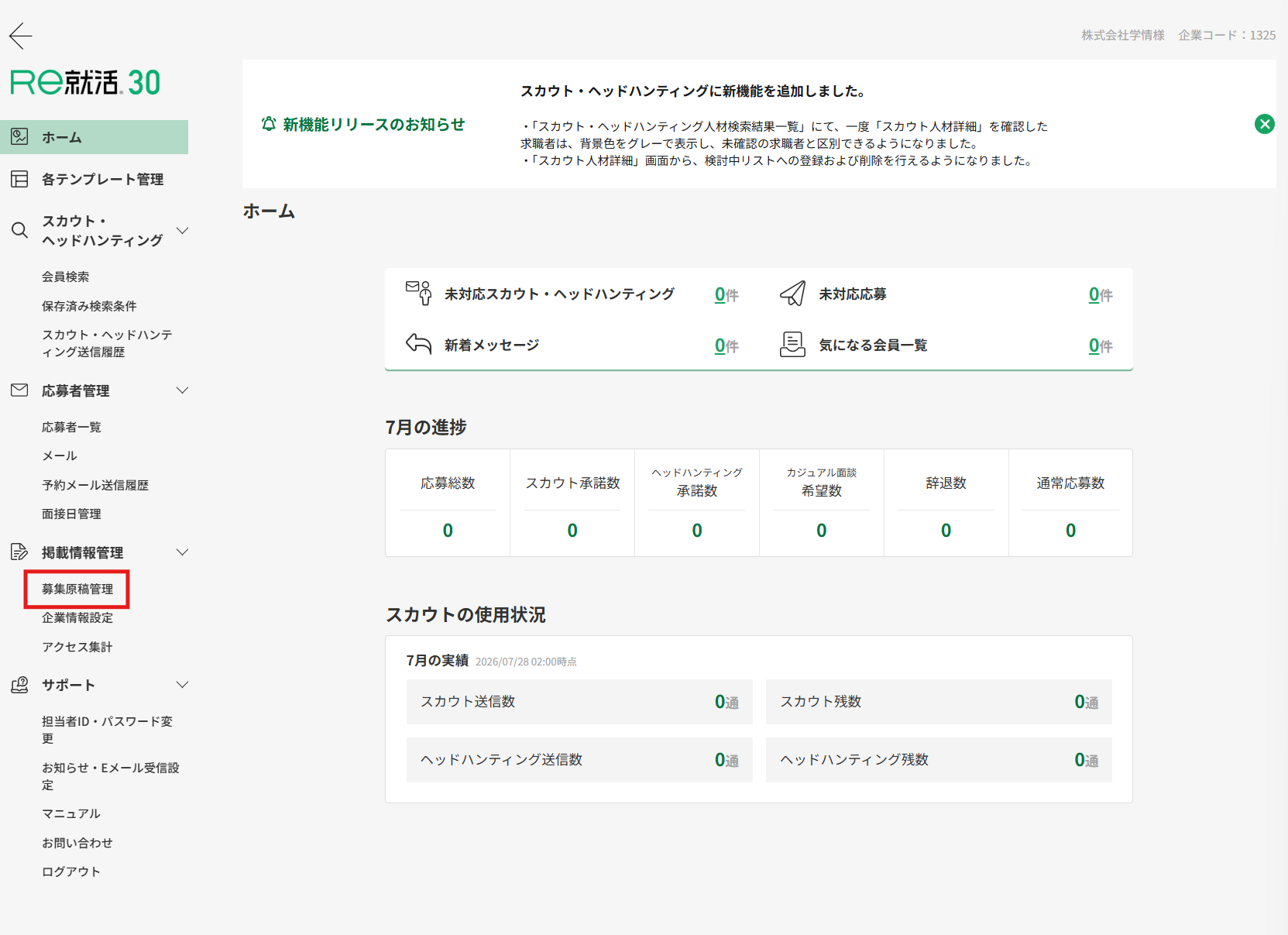Open スカウト・ヘッドハンティング送信履歴
This screenshot has height=935, width=1288.
point(107,343)
